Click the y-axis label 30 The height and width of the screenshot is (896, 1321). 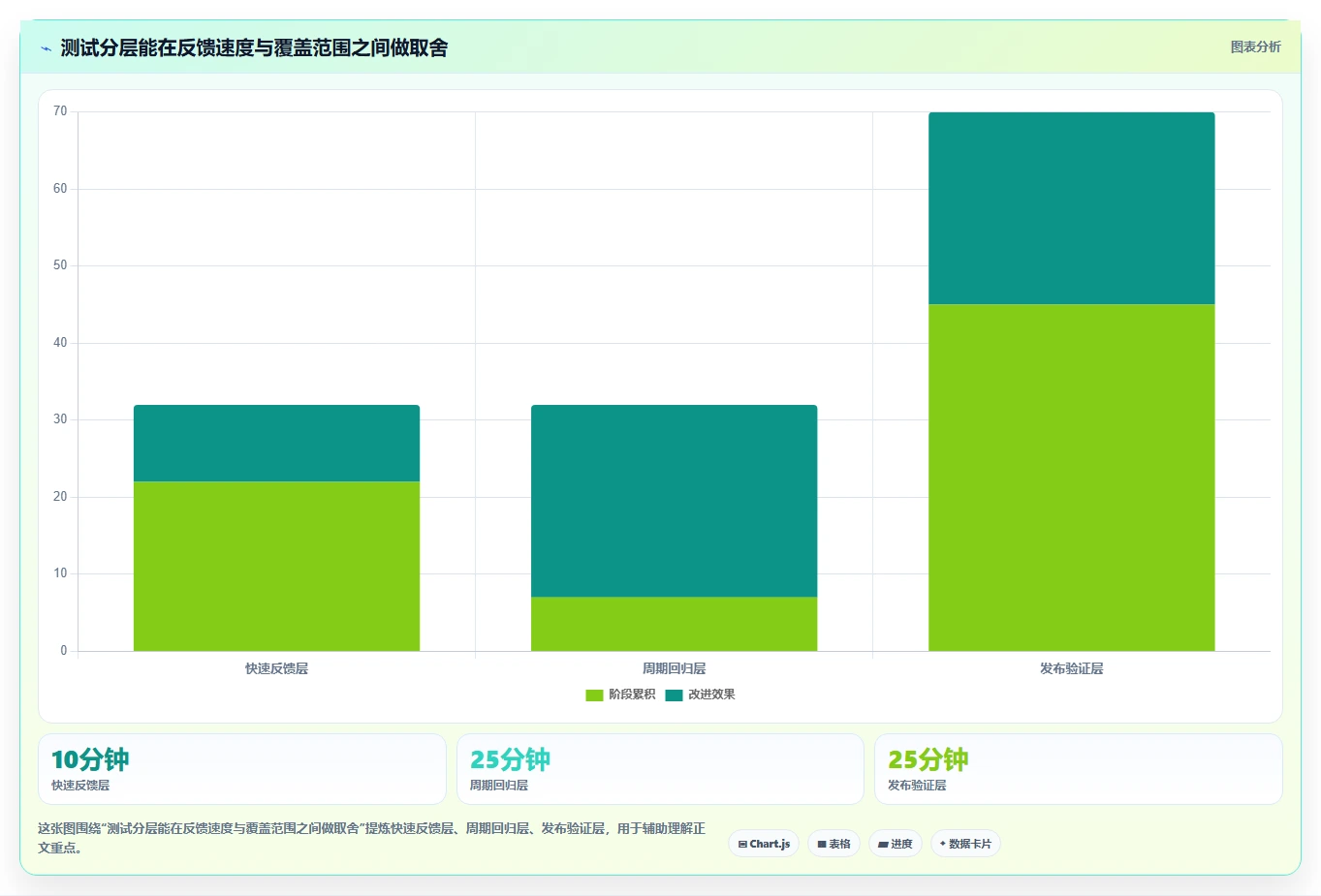pyautogui.click(x=60, y=419)
